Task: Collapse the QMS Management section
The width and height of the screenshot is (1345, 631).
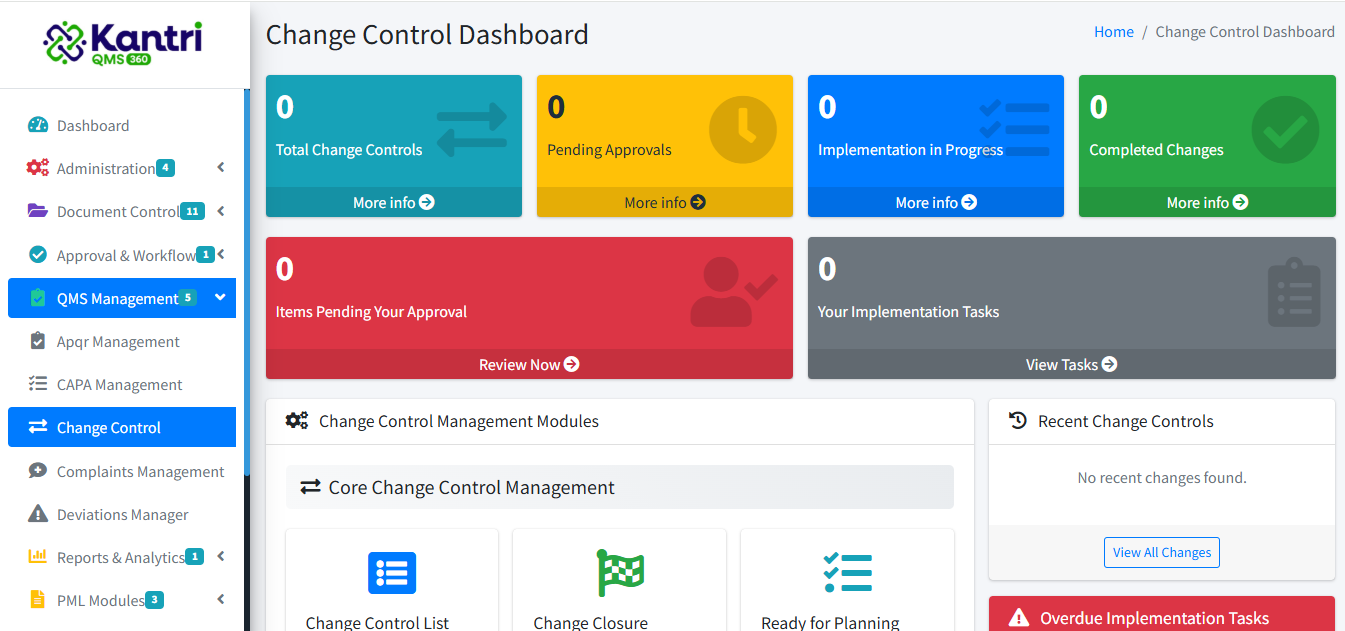Action: [221, 298]
